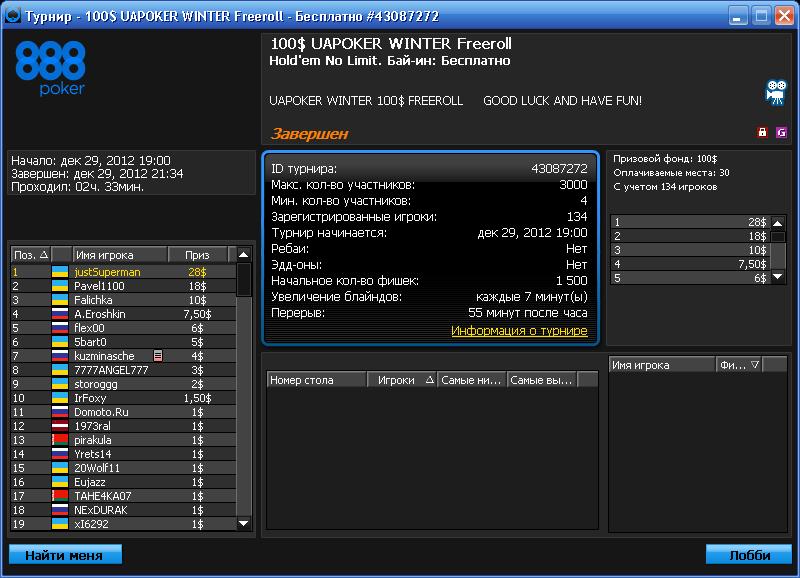Sort players by the Поз. column header
The height and width of the screenshot is (578, 800).
click(x=31, y=255)
